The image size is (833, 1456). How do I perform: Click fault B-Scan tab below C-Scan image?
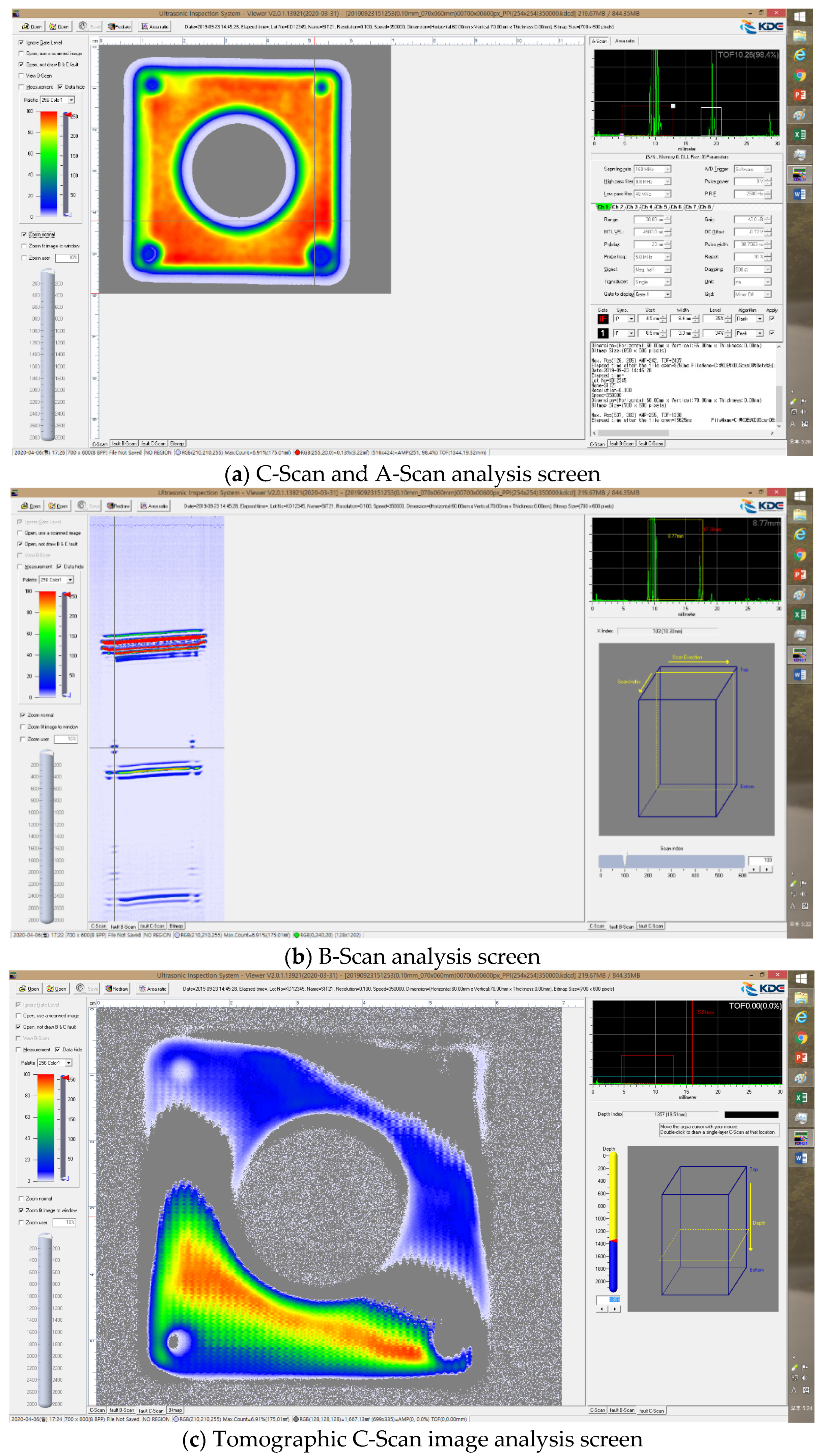[123, 443]
